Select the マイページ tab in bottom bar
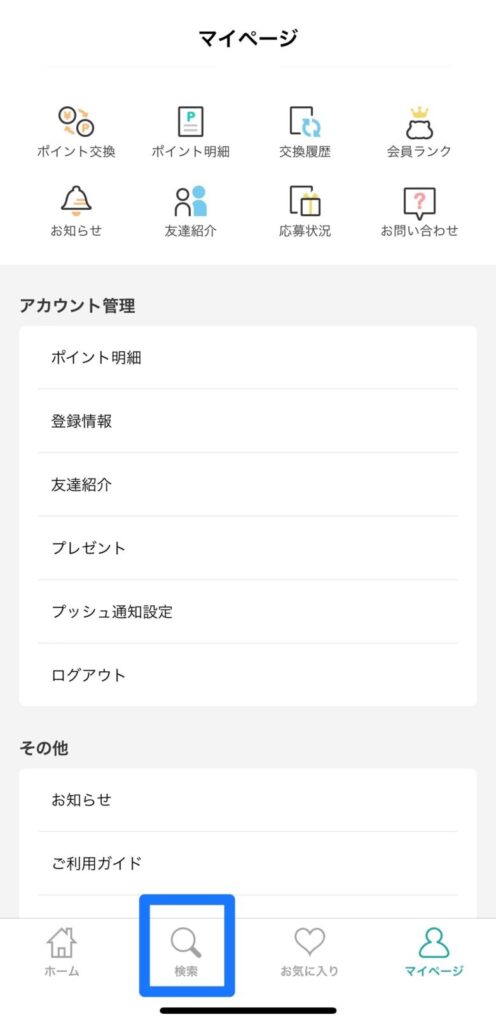496x1024 pixels. [x=434, y=952]
